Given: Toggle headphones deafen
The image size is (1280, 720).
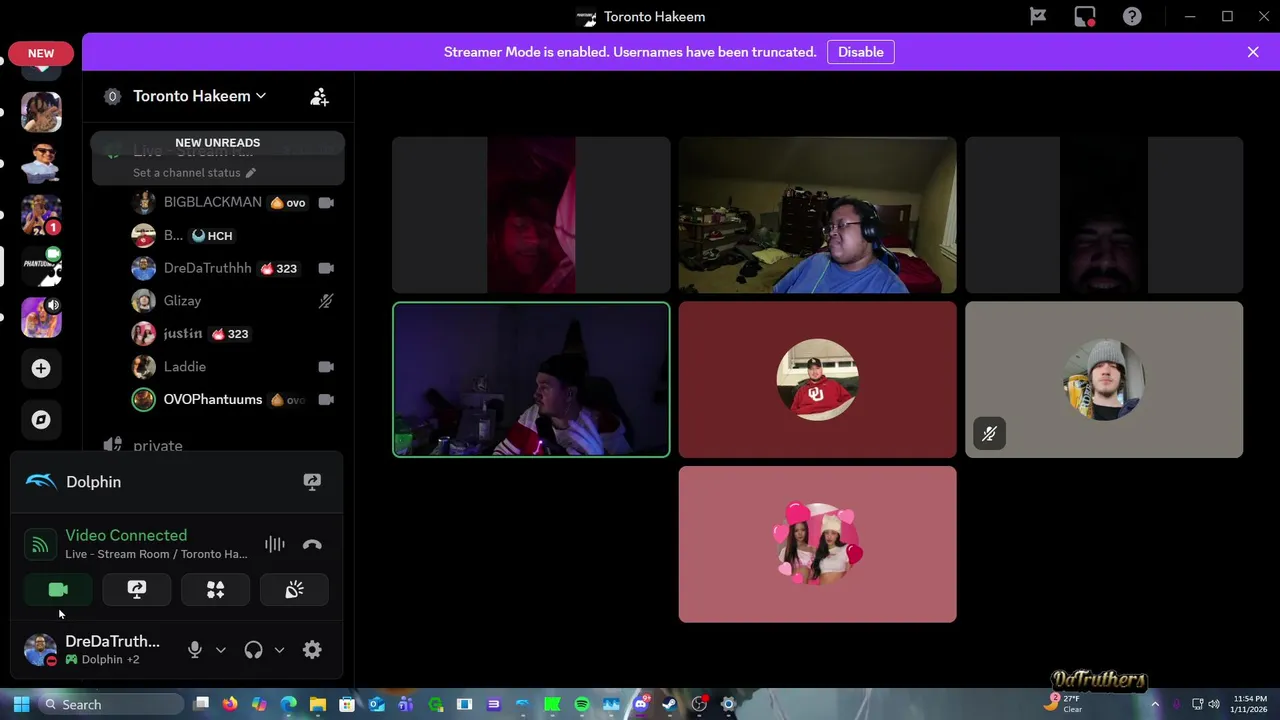Looking at the screenshot, I should coord(253,650).
